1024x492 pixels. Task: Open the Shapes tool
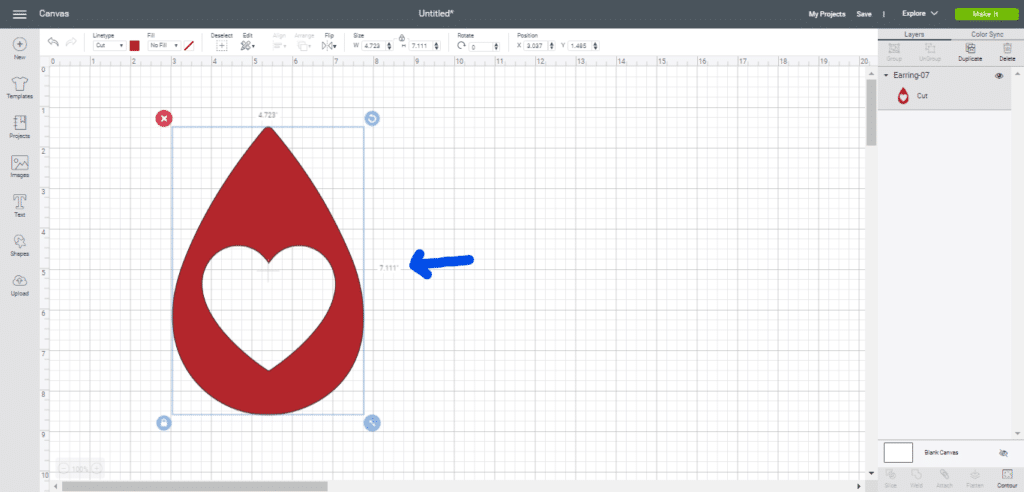point(19,244)
